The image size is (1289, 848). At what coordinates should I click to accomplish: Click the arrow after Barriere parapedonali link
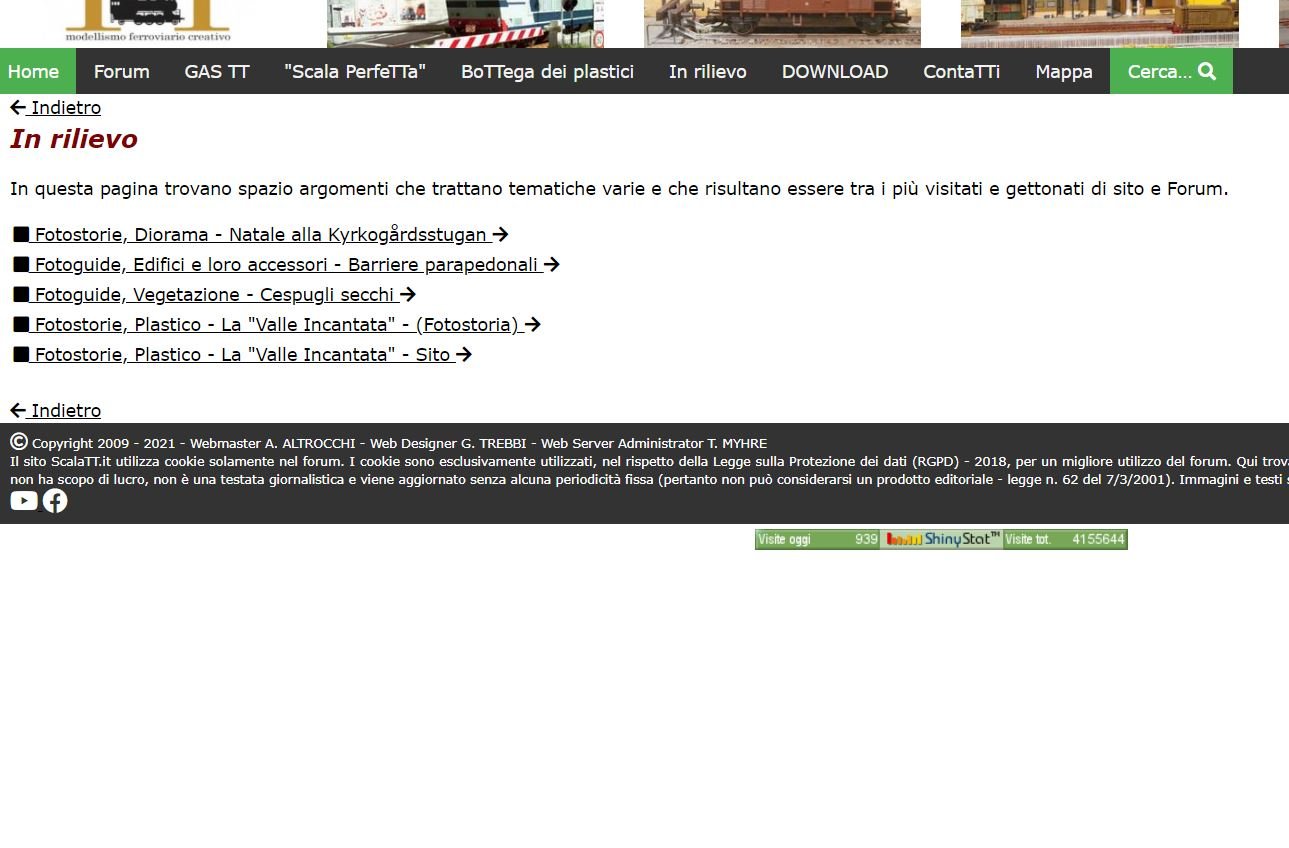click(552, 265)
